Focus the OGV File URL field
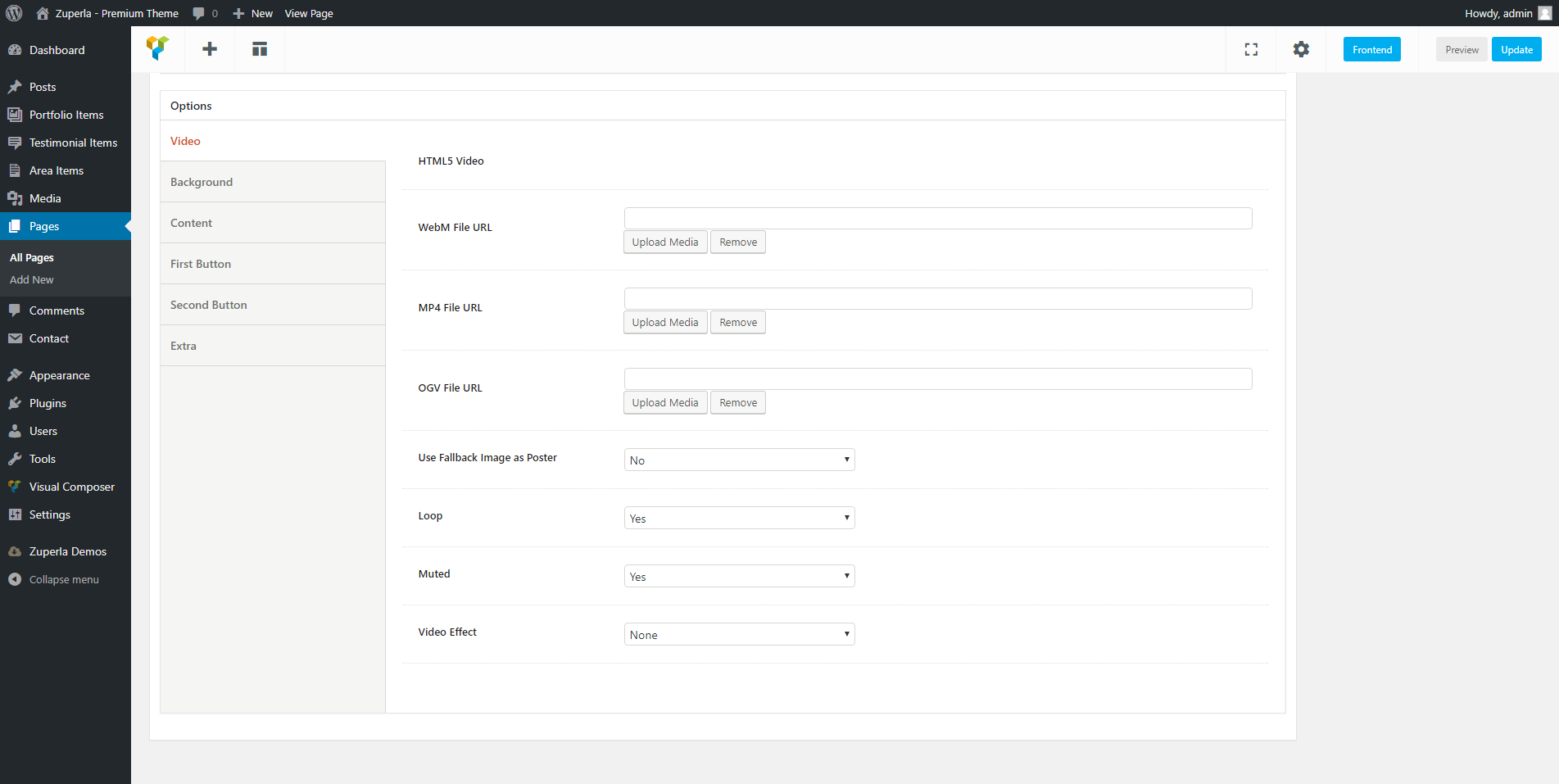Image resolution: width=1559 pixels, height=784 pixels. tap(938, 378)
